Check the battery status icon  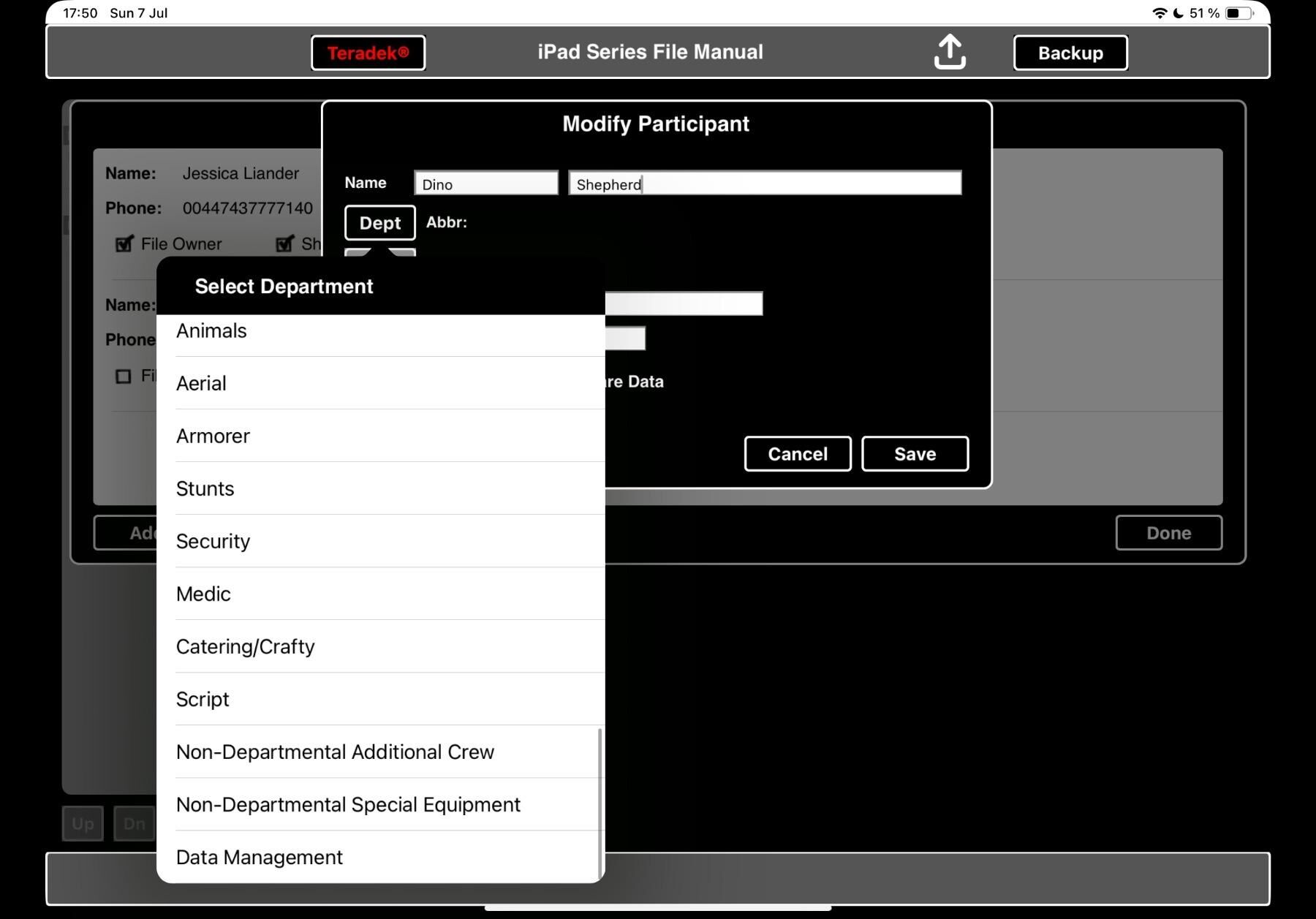click(x=1239, y=13)
